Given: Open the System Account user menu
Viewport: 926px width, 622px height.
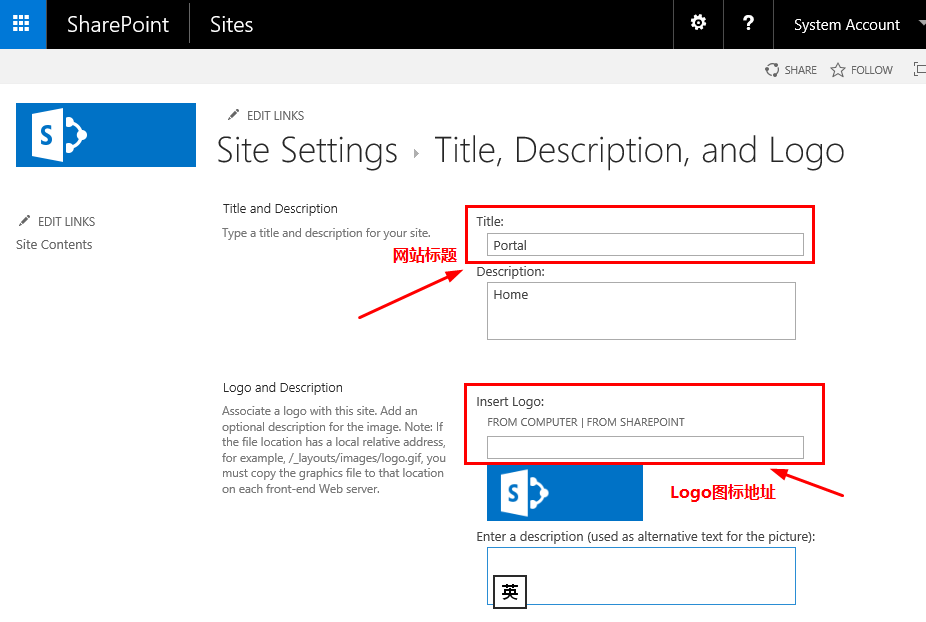Looking at the screenshot, I should click(x=849, y=24).
